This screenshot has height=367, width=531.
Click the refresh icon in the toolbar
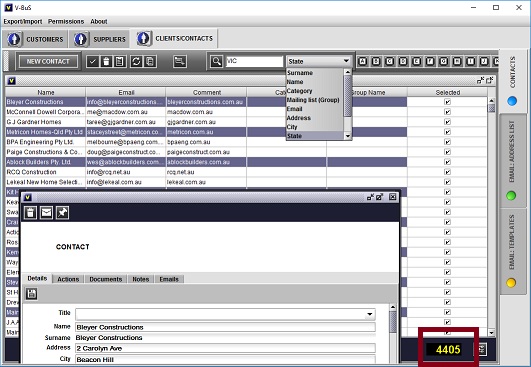click(x=136, y=61)
